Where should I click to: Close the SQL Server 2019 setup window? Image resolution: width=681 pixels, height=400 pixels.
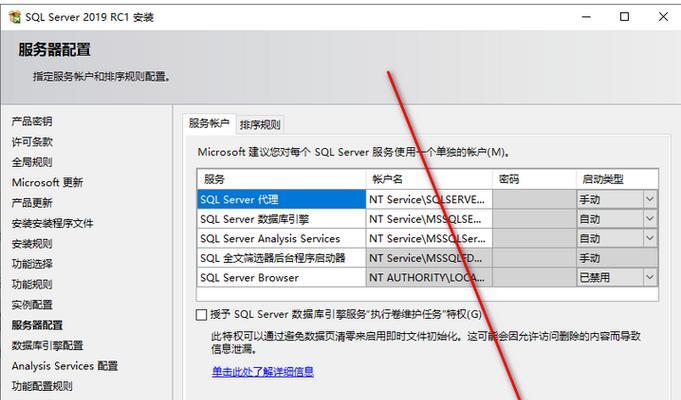[663, 17]
